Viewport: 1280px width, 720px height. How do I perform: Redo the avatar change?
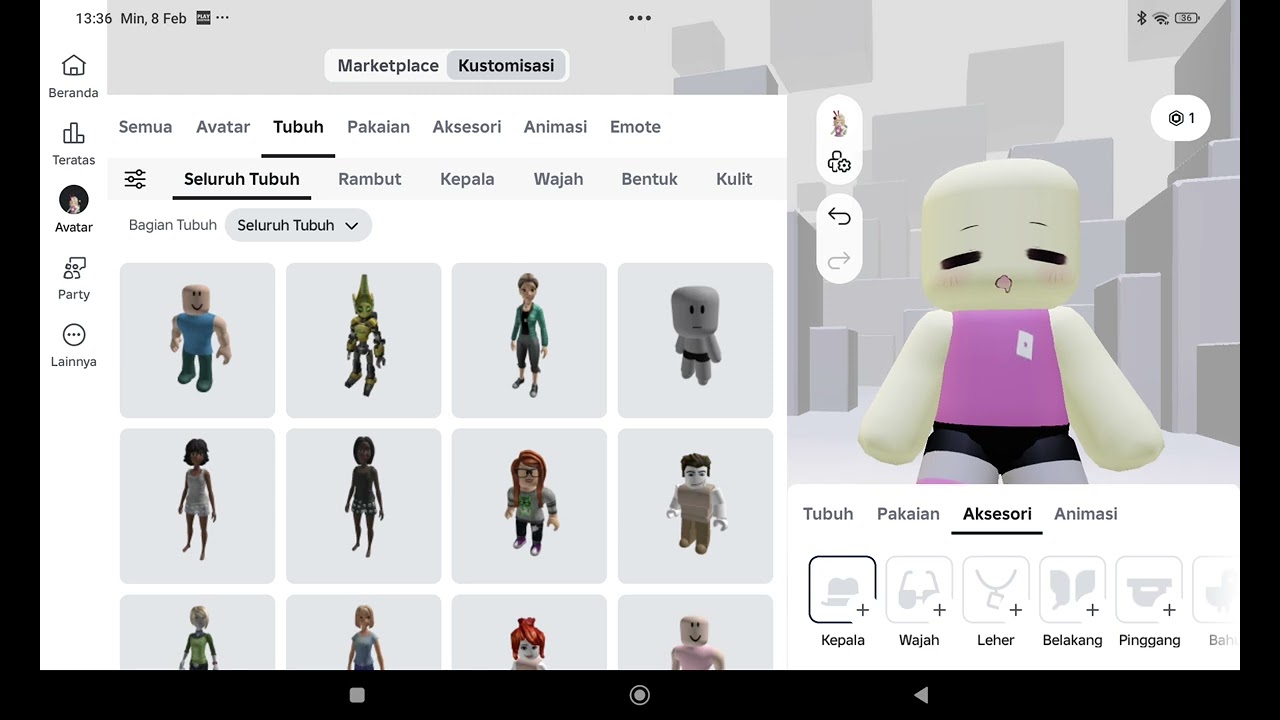(x=839, y=261)
